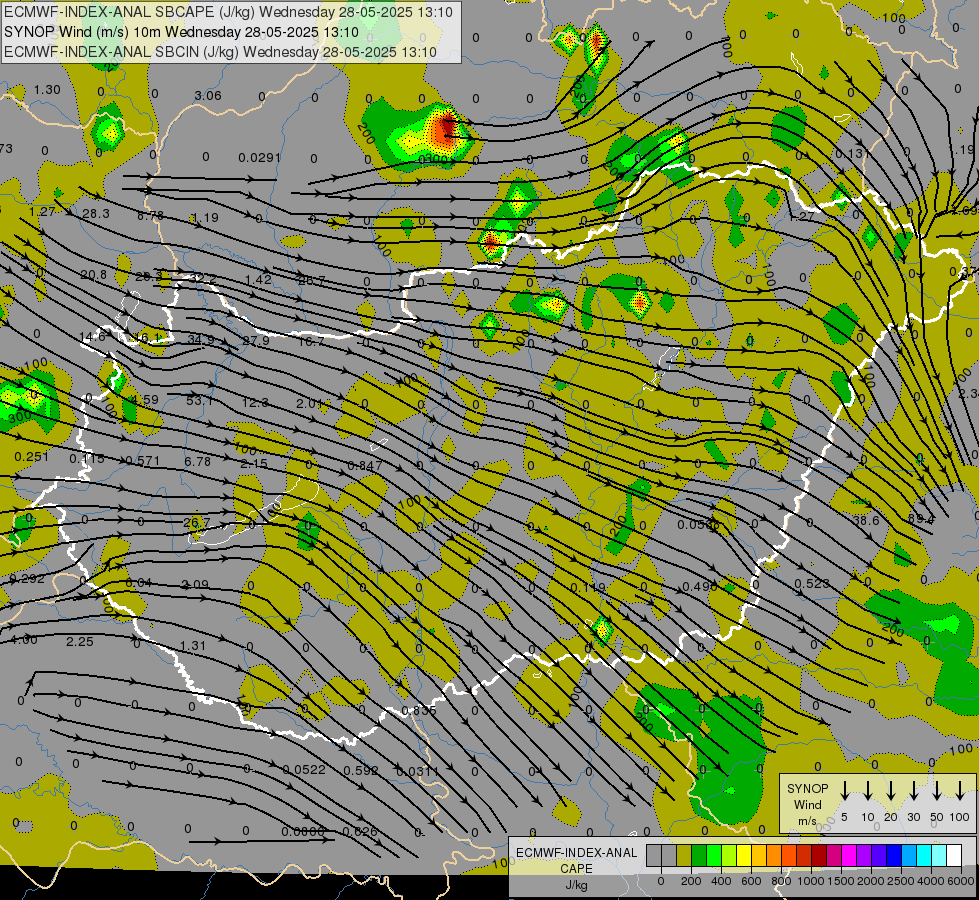Image resolution: width=979 pixels, height=900 pixels.
Task: Click the map value 4.59
Action: [145, 399]
